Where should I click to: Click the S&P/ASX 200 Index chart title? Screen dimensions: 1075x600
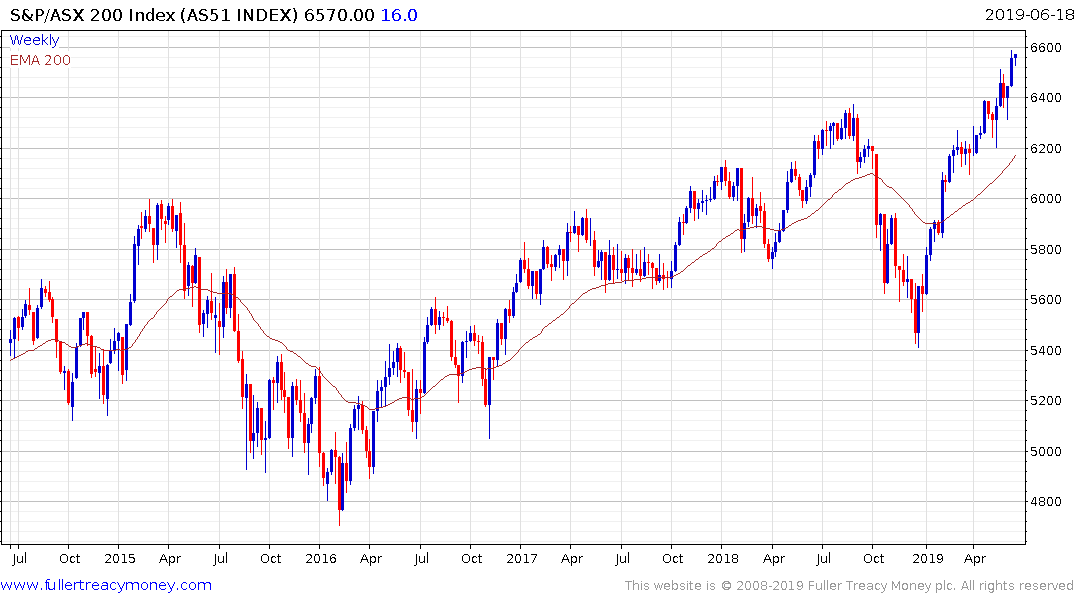[x=154, y=14]
